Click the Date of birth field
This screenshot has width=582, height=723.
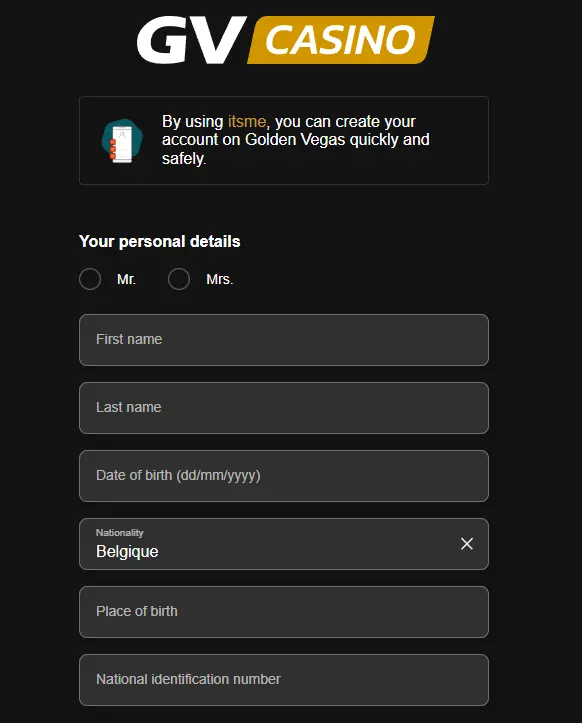pos(284,476)
